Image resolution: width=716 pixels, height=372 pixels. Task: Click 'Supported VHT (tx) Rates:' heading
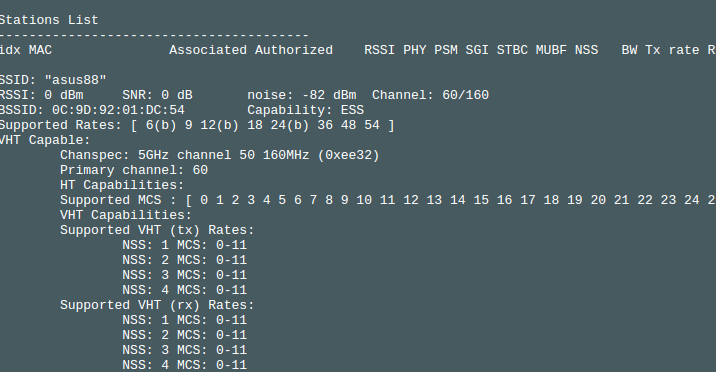click(157, 230)
